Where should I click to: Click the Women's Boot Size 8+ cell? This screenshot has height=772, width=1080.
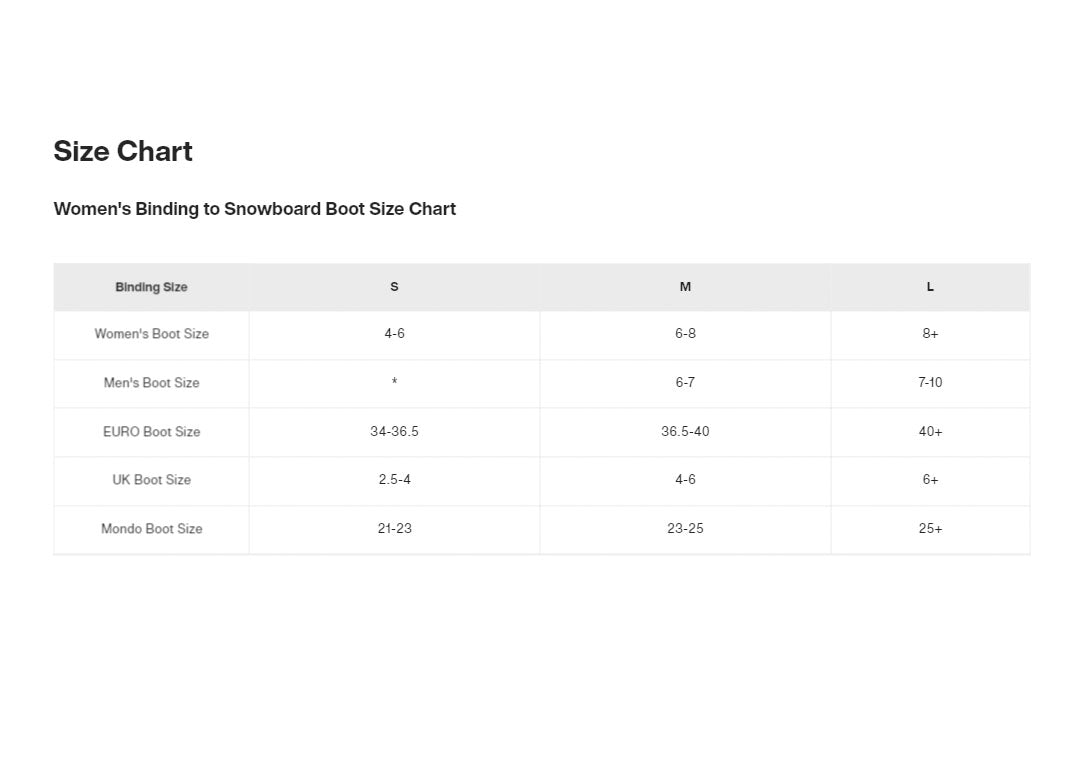(930, 334)
